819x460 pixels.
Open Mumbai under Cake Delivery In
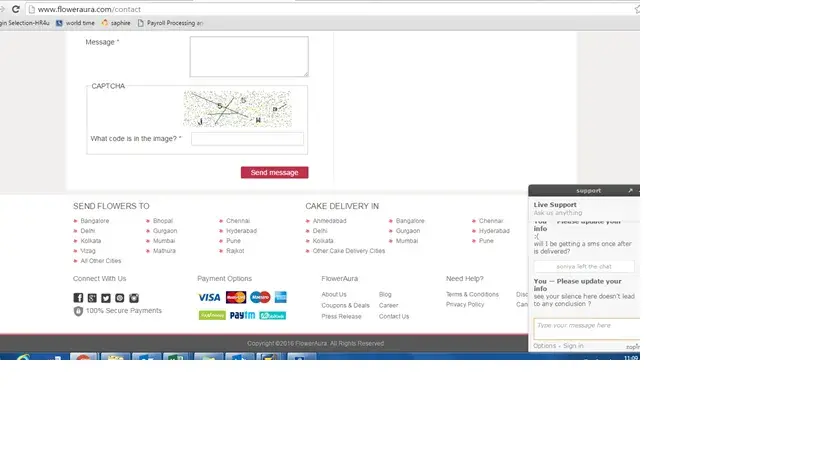[407, 241]
